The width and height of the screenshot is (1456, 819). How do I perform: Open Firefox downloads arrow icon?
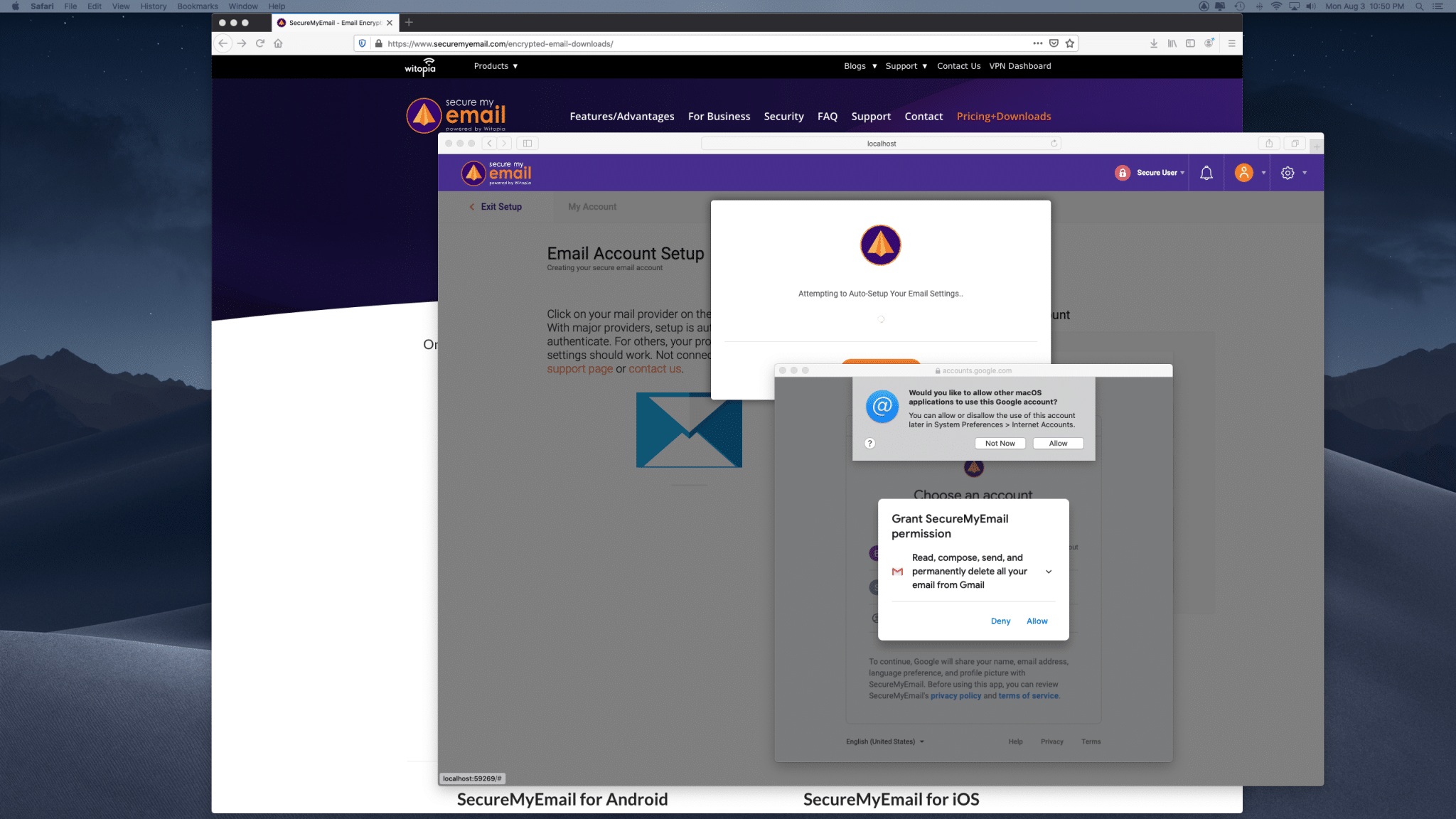(1153, 43)
